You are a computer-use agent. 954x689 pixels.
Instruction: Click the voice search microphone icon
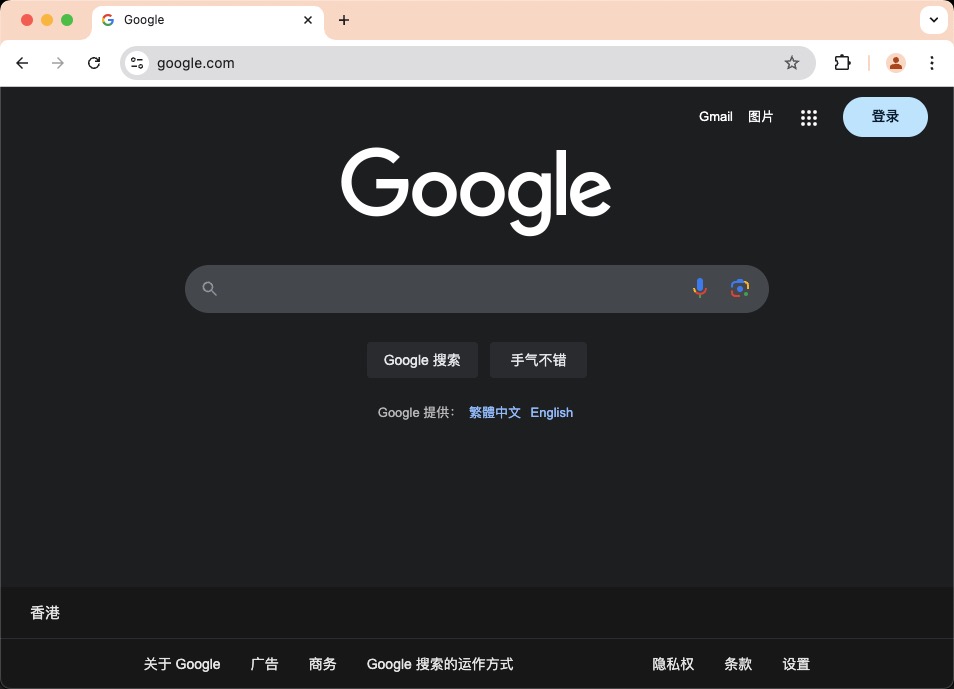(x=700, y=289)
